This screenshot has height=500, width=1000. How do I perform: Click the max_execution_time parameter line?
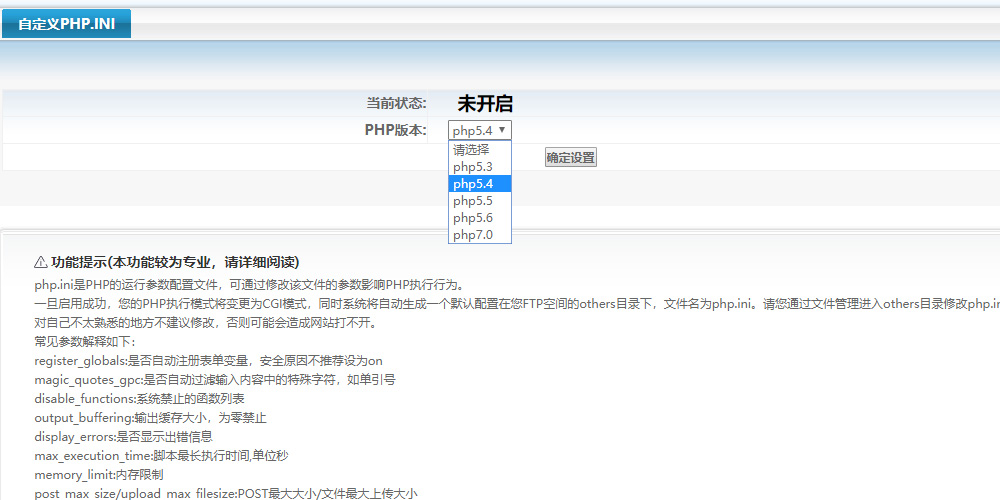coord(161,455)
